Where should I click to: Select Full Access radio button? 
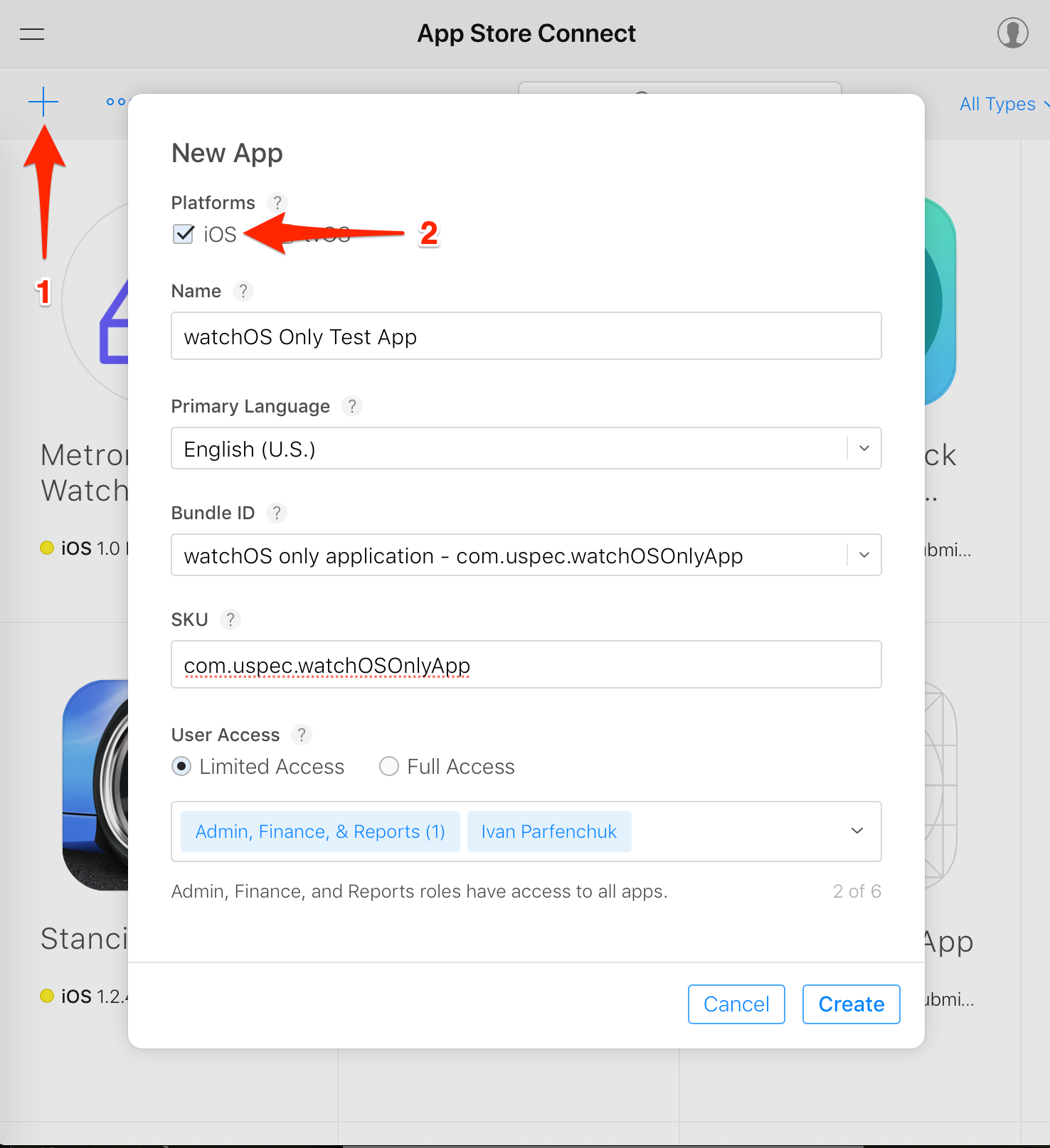coord(388,767)
